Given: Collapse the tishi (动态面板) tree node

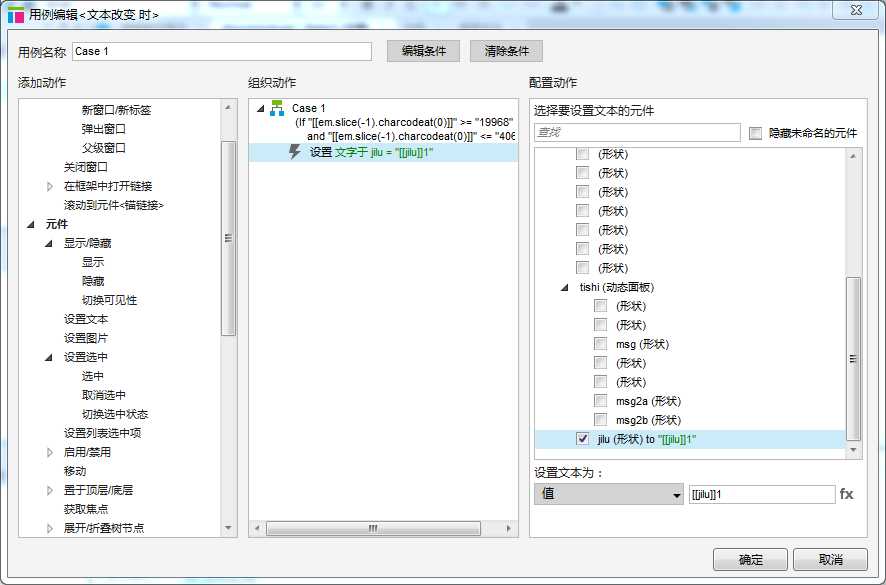Looking at the screenshot, I should coord(565,287).
